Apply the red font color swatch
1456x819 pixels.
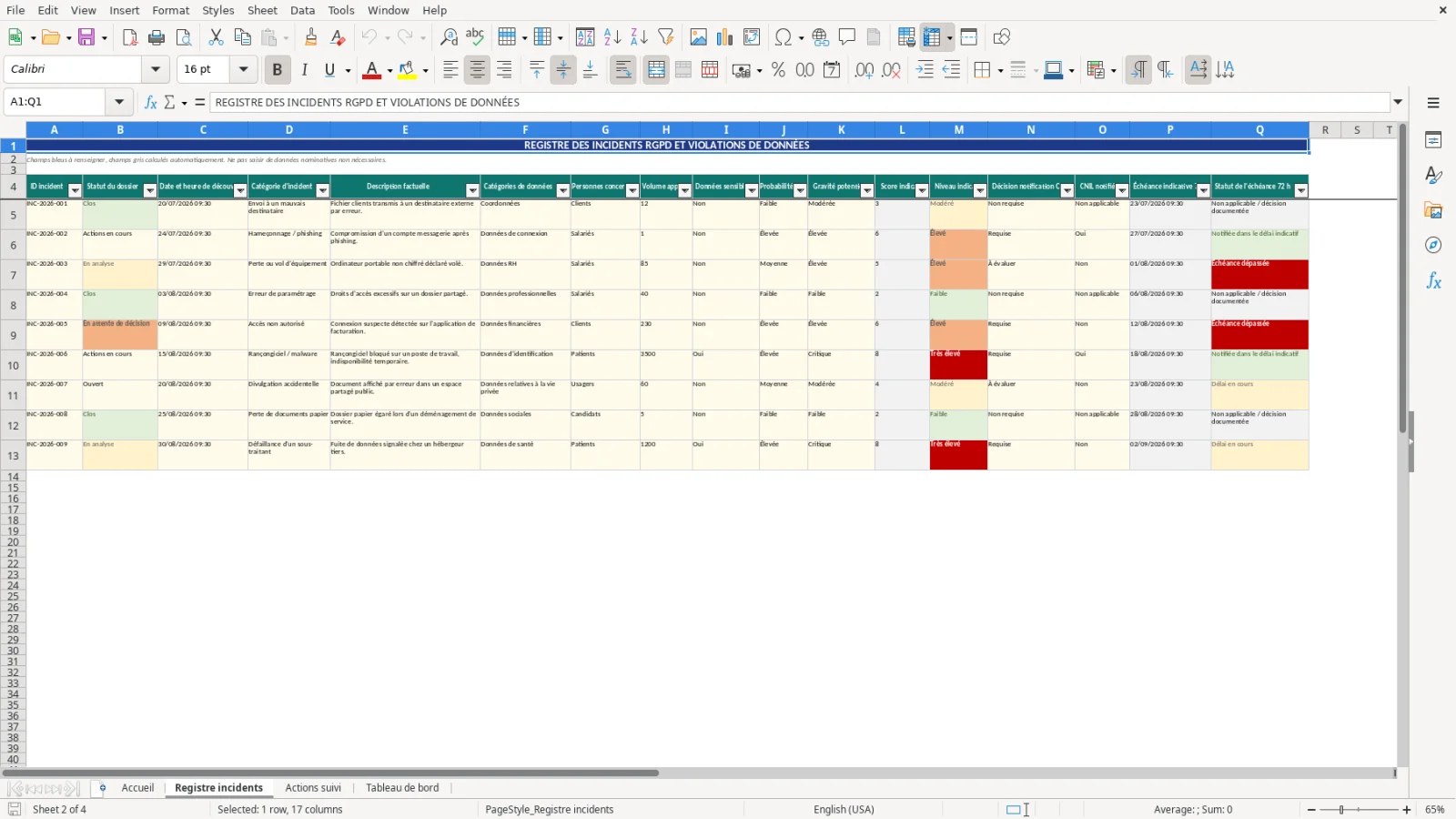pyautogui.click(x=371, y=70)
